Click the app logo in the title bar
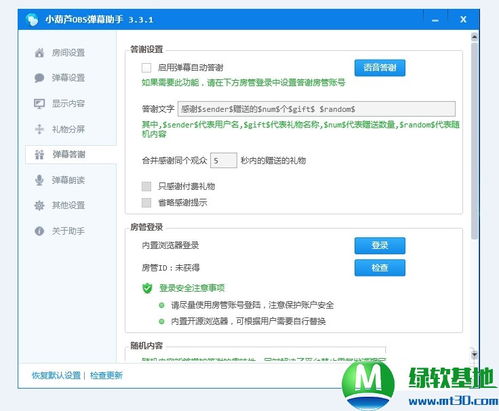The image size is (499, 411). click(x=32, y=20)
